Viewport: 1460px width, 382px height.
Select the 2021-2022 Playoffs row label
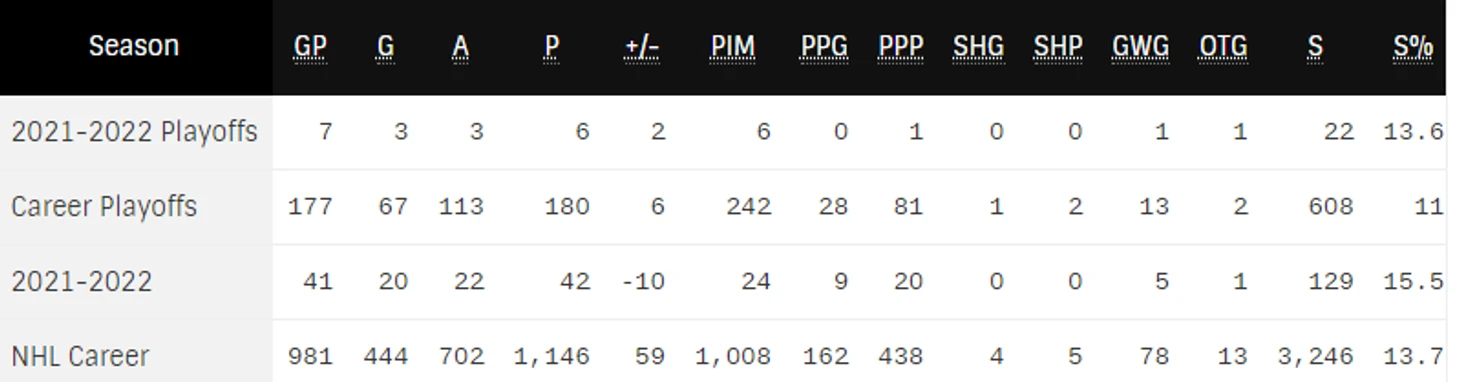click(x=134, y=132)
